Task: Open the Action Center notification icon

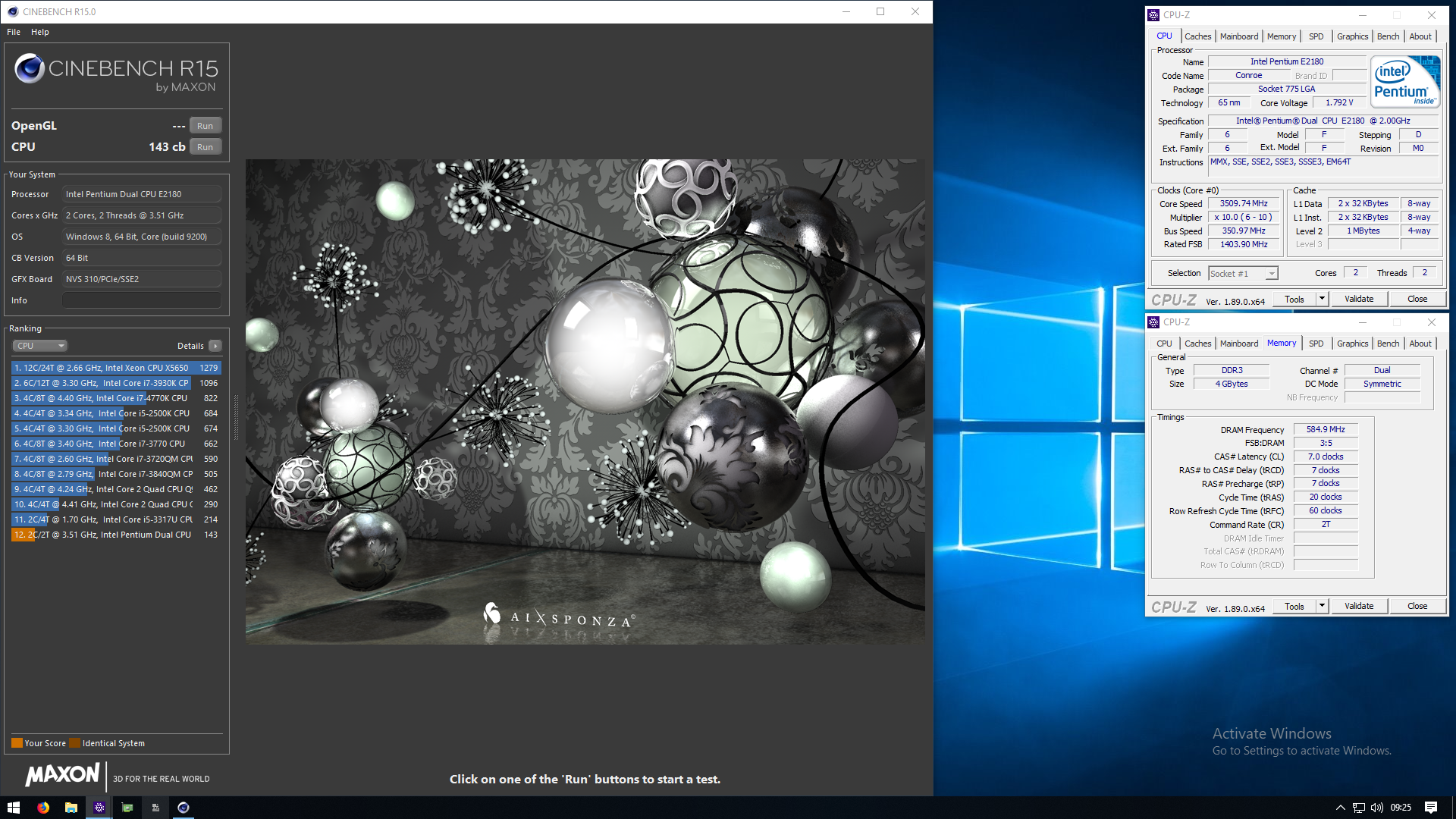Action: coord(1431,808)
